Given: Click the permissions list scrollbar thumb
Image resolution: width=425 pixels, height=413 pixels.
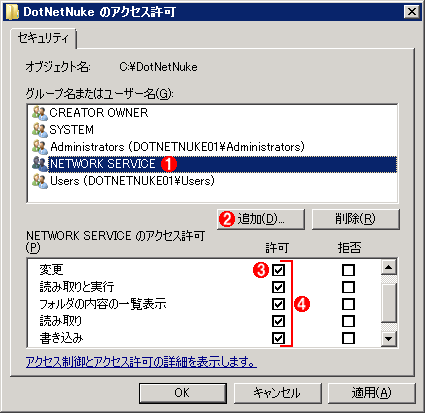Looking at the screenshot, I should pos(389,303).
